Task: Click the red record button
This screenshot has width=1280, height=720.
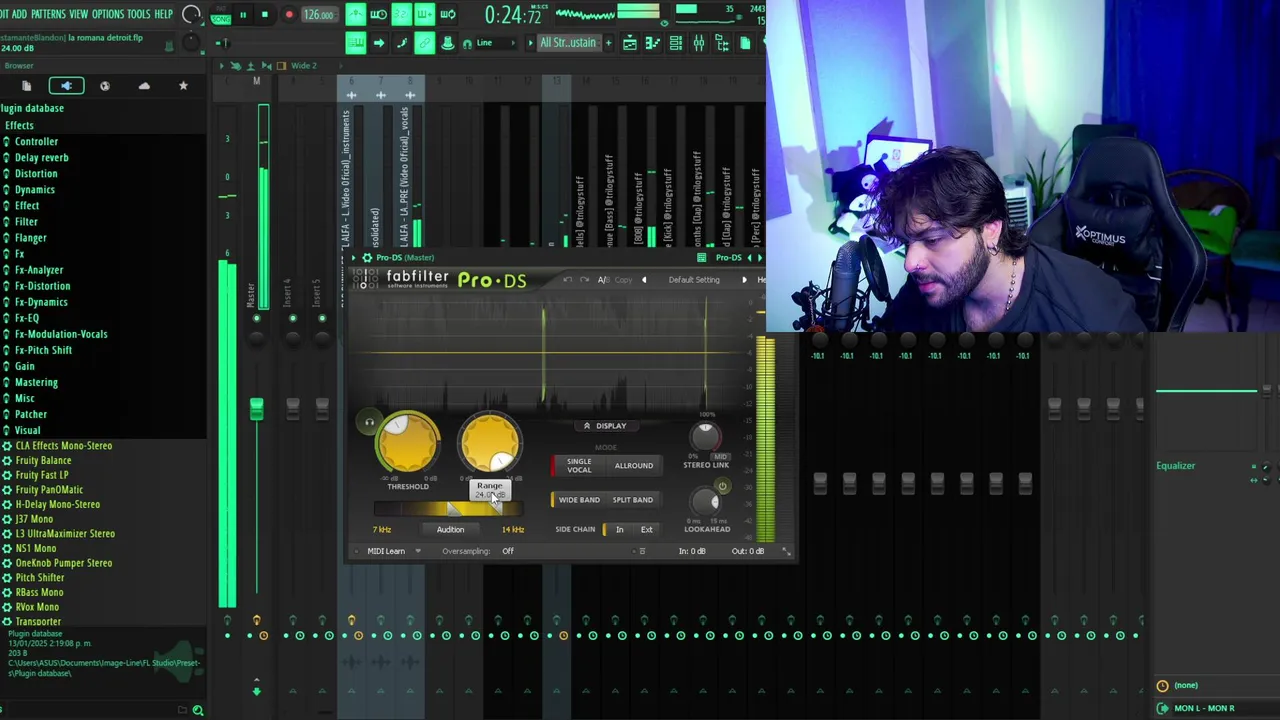Action: click(289, 15)
